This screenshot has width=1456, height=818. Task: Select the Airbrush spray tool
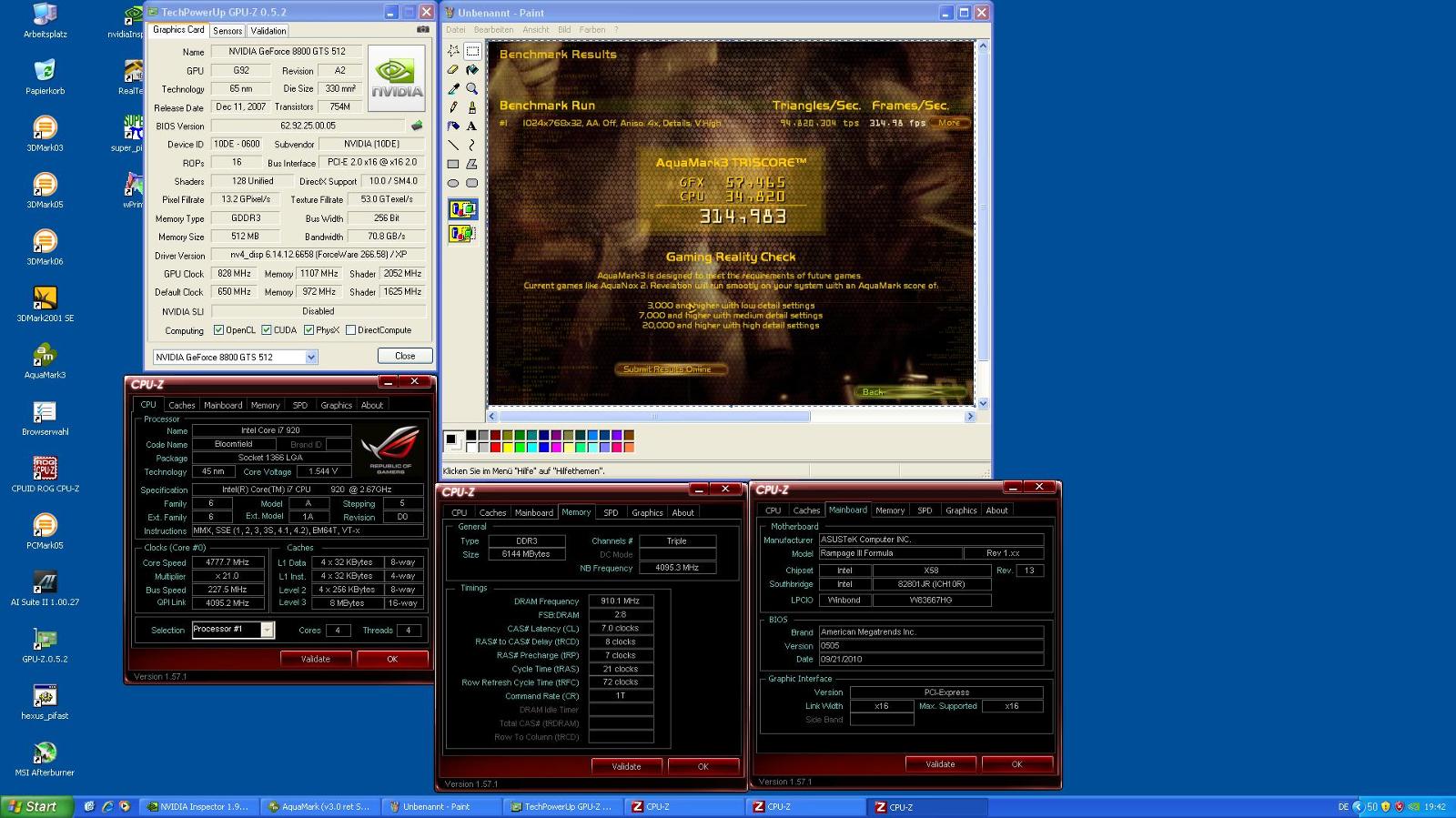pyautogui.click(x=453, y=126)
